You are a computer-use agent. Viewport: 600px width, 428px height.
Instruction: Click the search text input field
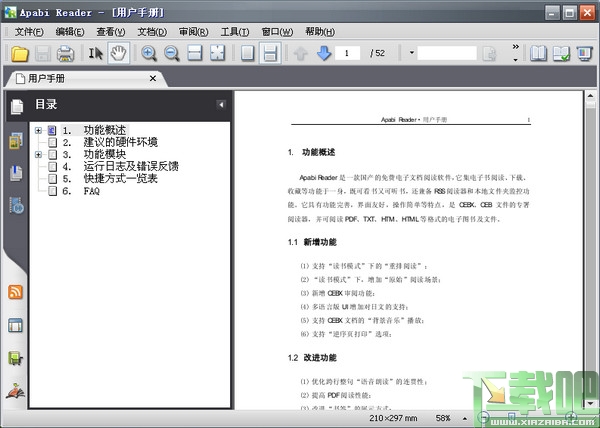[x=447, y=53]
